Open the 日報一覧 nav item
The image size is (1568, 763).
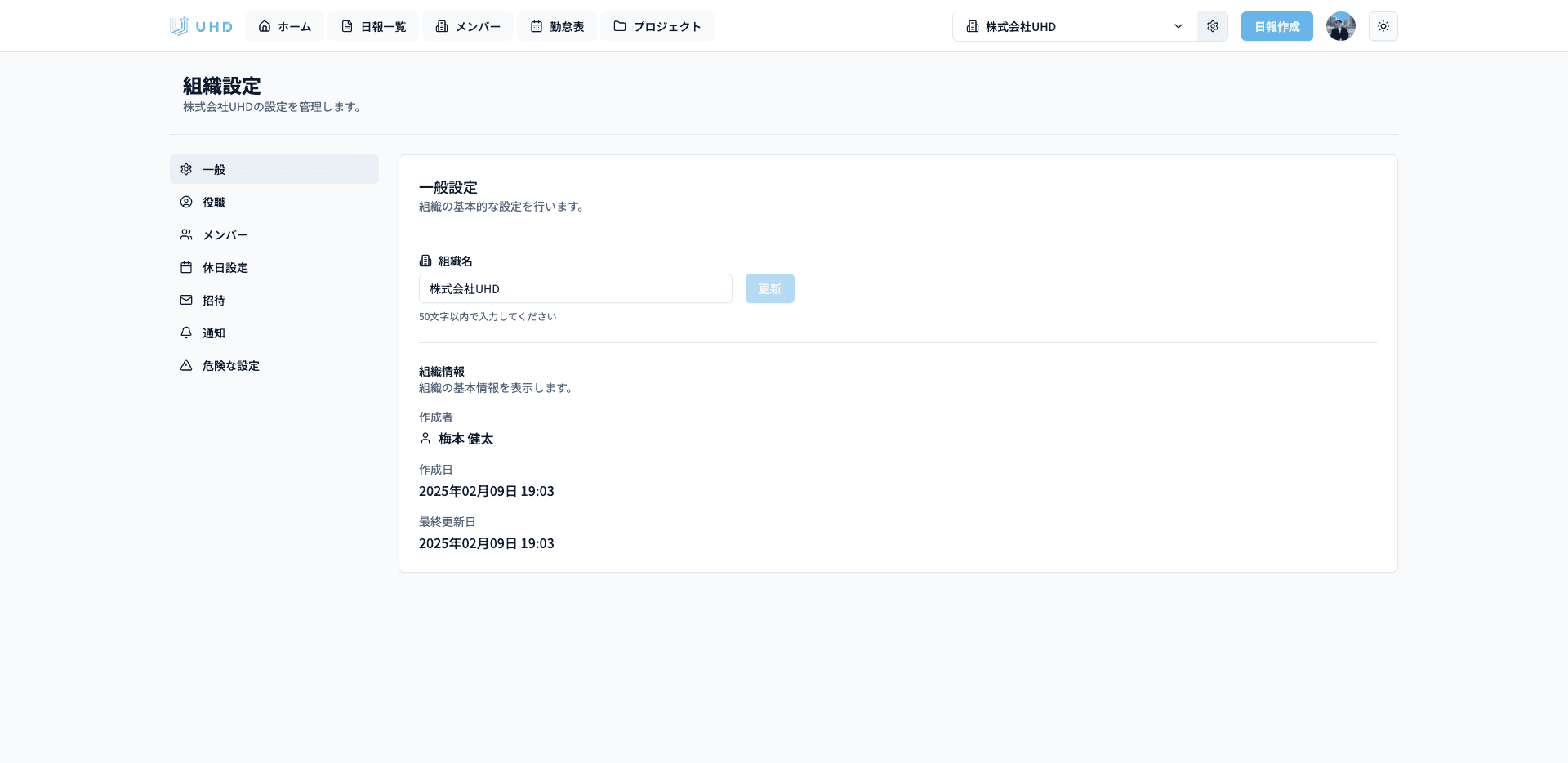coord(373,26)
